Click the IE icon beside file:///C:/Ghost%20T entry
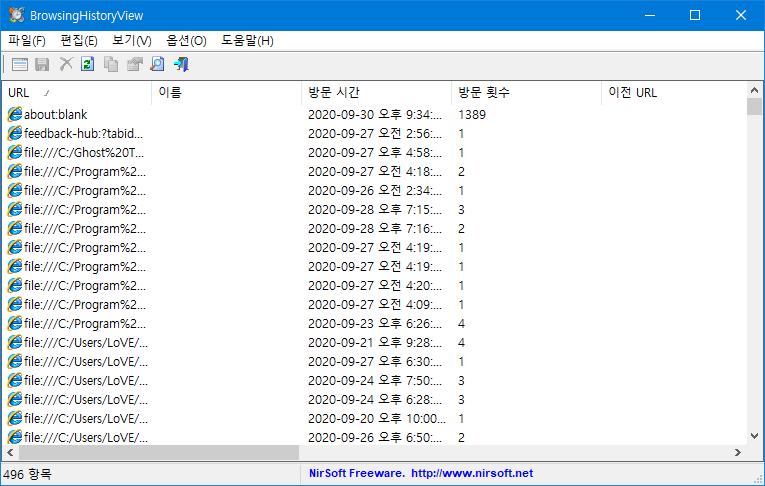Screen dimensions: 765x486 tap(15, 152)
